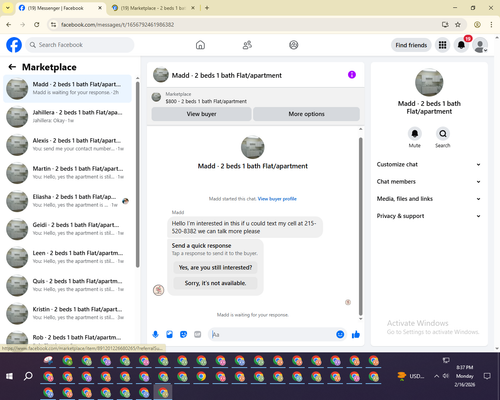Click the message thread scrollbar
This screenshot has width=500, height=400.
(x=360, y=227)
